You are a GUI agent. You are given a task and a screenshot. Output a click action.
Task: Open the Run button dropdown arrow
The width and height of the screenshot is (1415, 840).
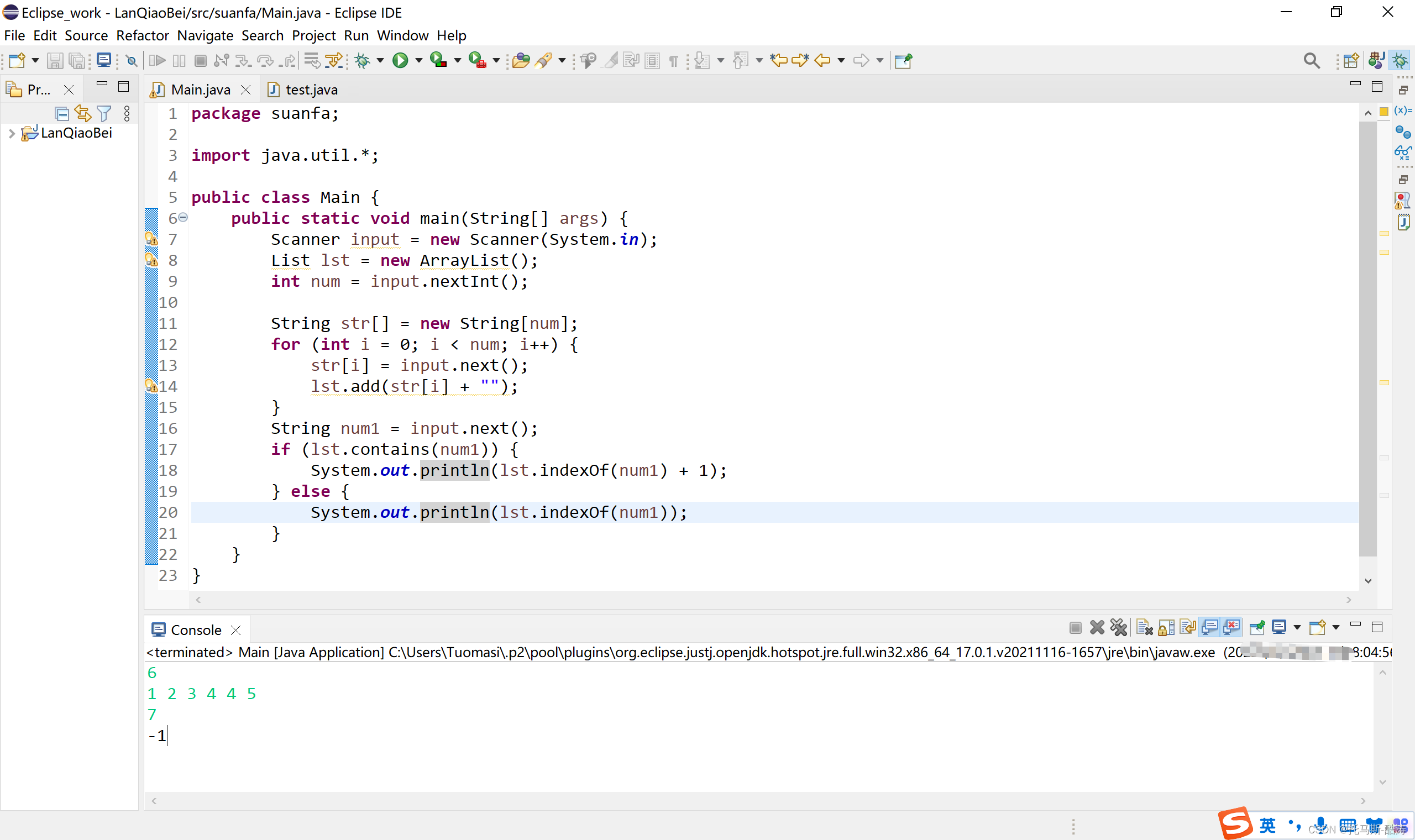pos(419,60)
